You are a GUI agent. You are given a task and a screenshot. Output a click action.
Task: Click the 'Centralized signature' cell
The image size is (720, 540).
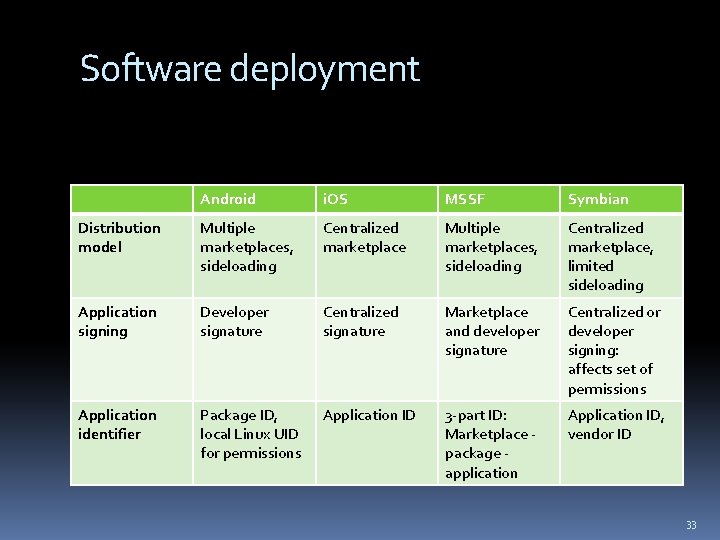pos(377,349)
